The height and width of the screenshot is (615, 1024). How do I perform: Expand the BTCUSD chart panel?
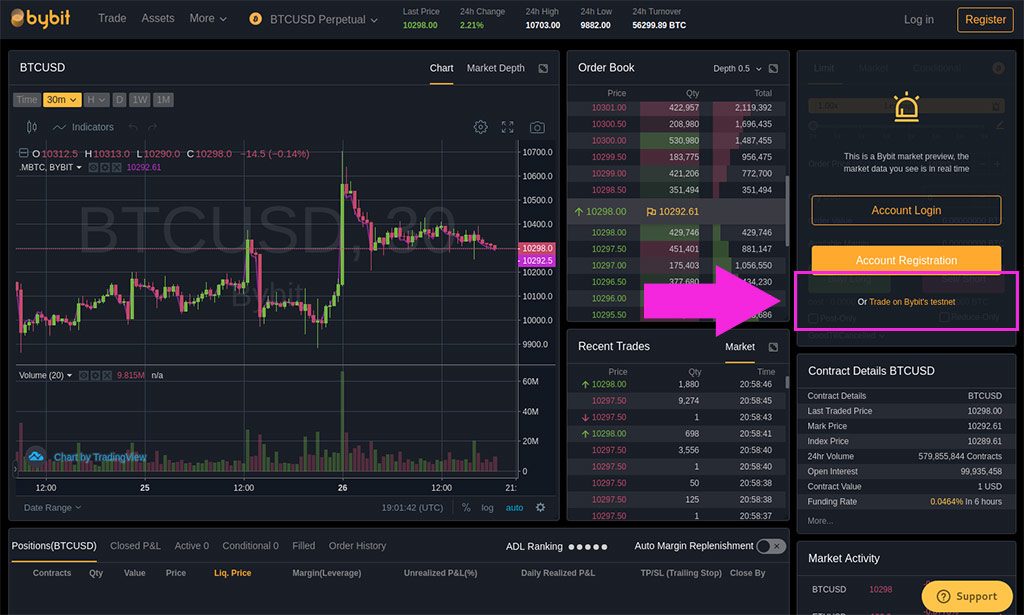click(x=543, y=69)
